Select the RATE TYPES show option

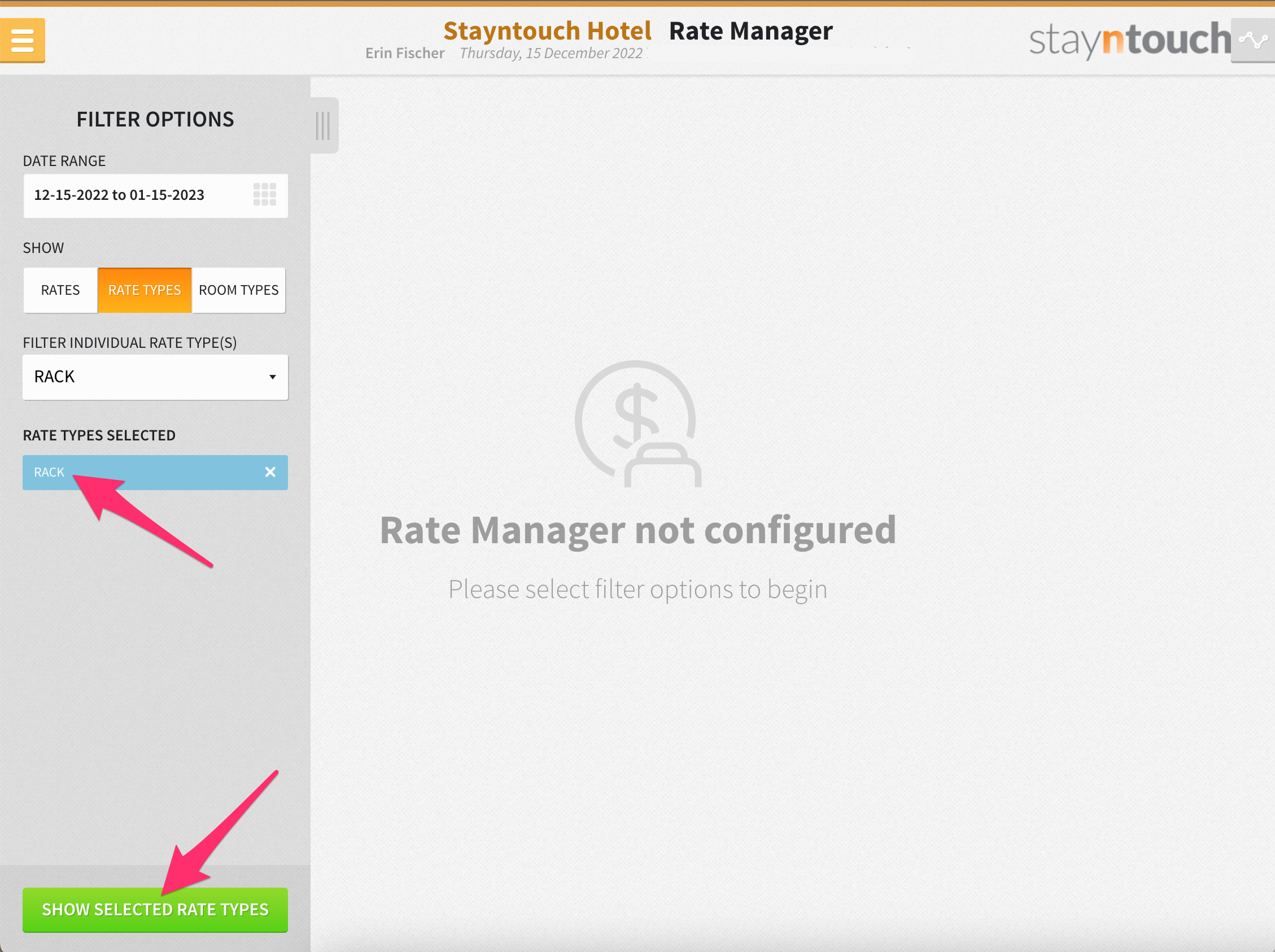click(x=145, y=290)
